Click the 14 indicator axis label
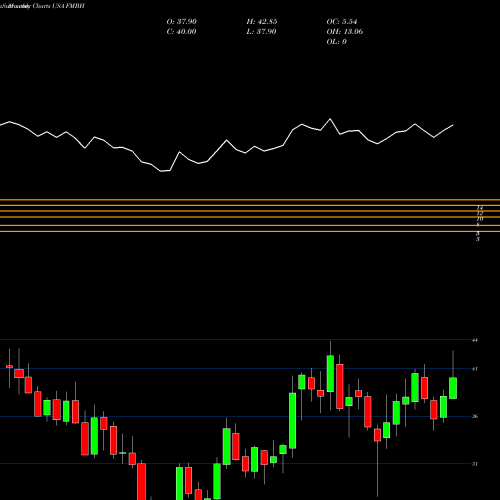This screenshot has width=500, height=500. point(480,208)
